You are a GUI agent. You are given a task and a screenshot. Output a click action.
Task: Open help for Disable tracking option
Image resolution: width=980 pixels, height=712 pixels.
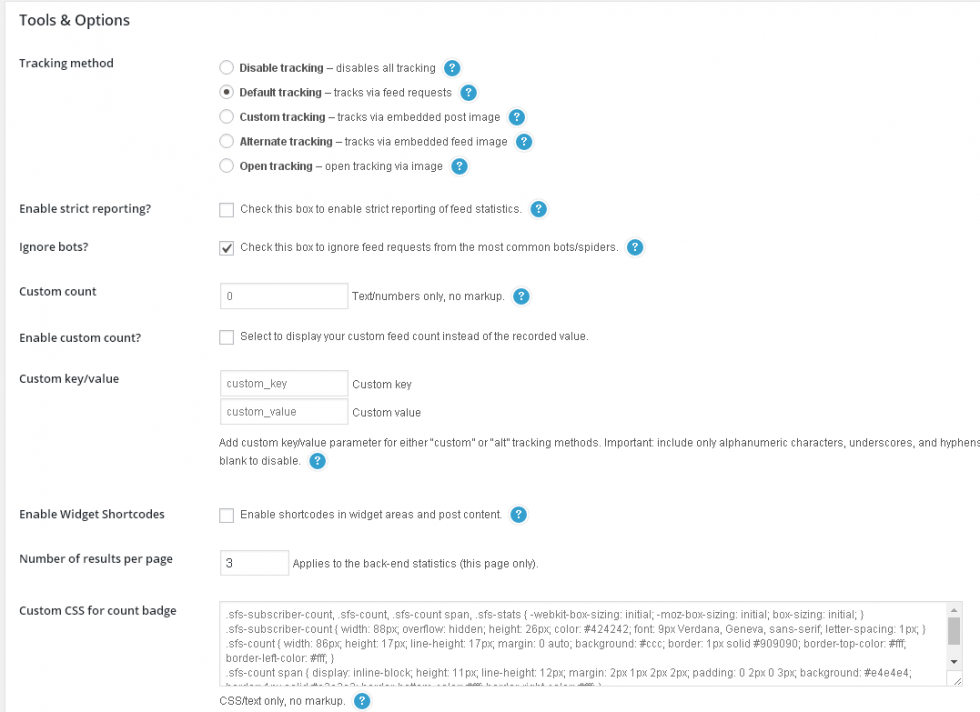pyautogui.click(x=454, y=67)
